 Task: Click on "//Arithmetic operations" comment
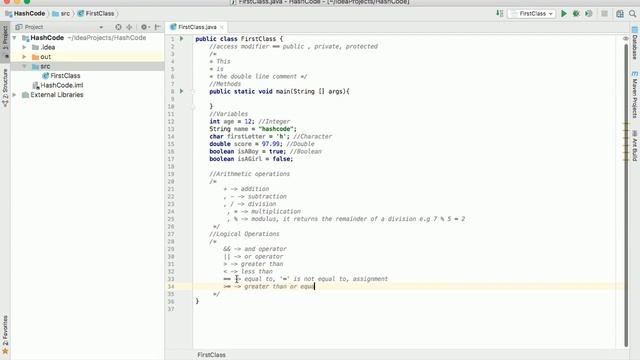point(249,174)
